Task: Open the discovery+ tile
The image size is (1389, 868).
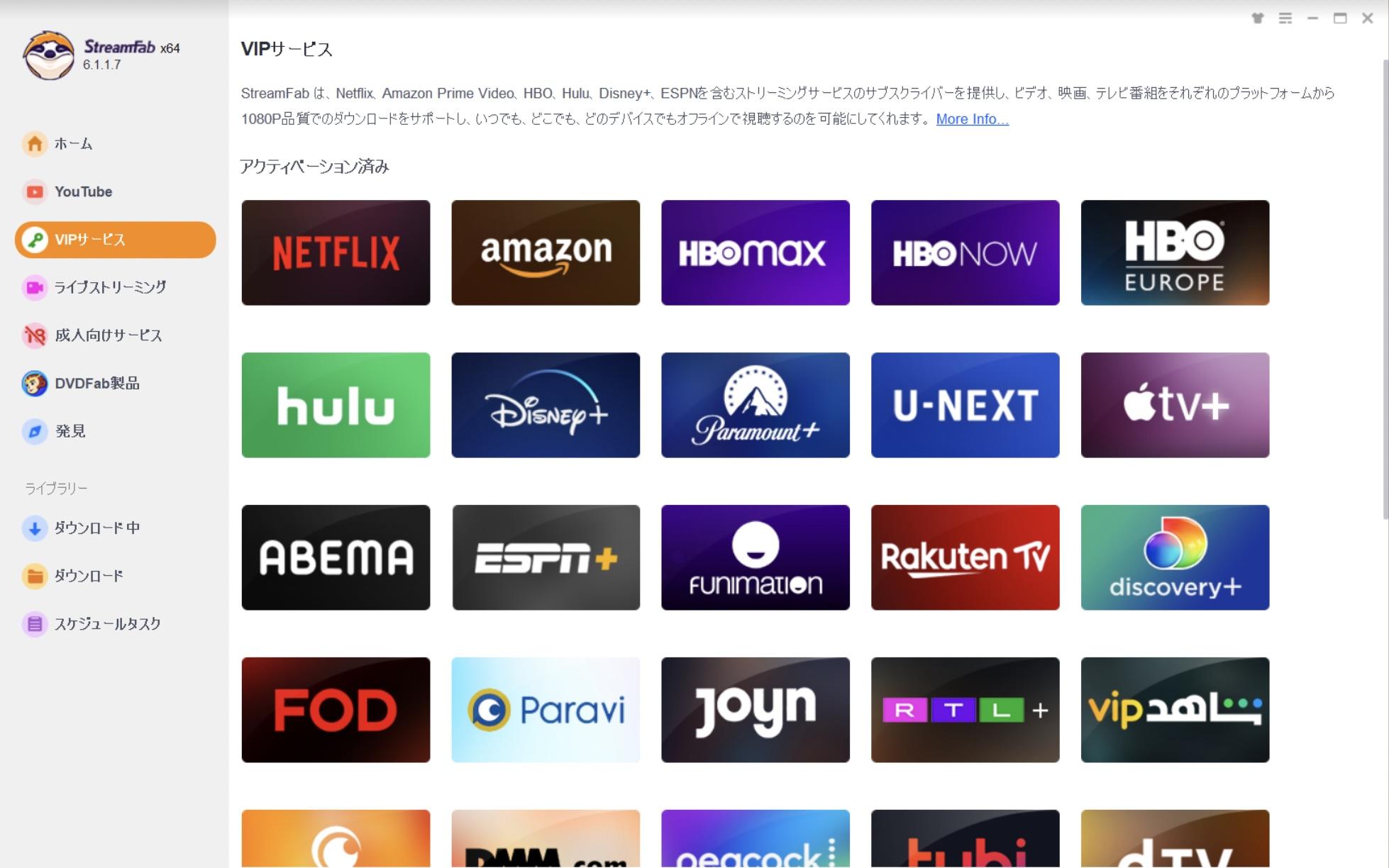Action: coord(1175,557)
